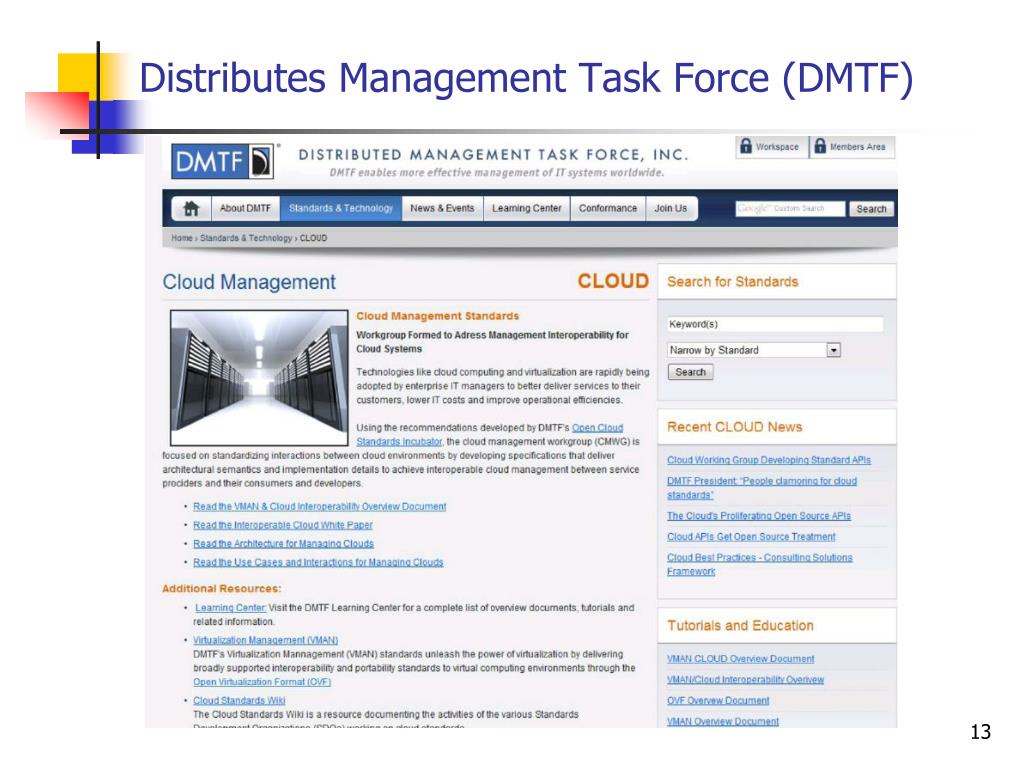Click Home breadcrumb link
Viewport: 1024px width, 768px height.
coord(182,238)
